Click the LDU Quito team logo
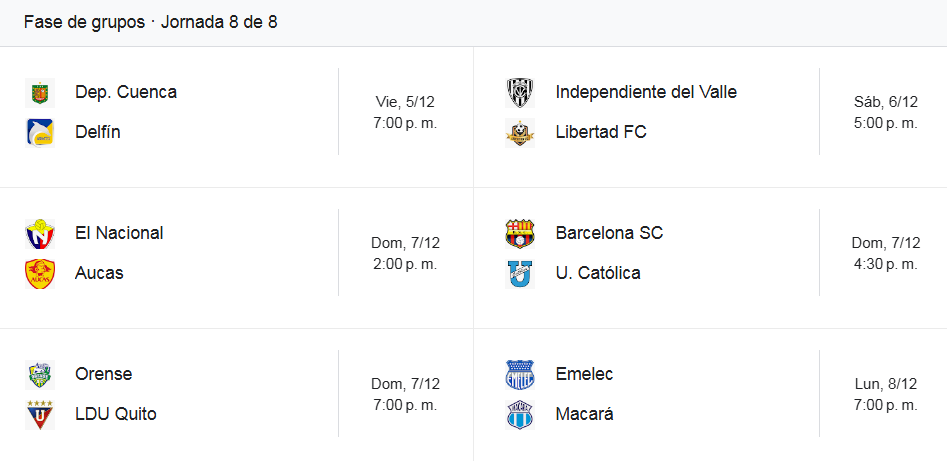This screenshot has height=461, width=947. point(40,414)
